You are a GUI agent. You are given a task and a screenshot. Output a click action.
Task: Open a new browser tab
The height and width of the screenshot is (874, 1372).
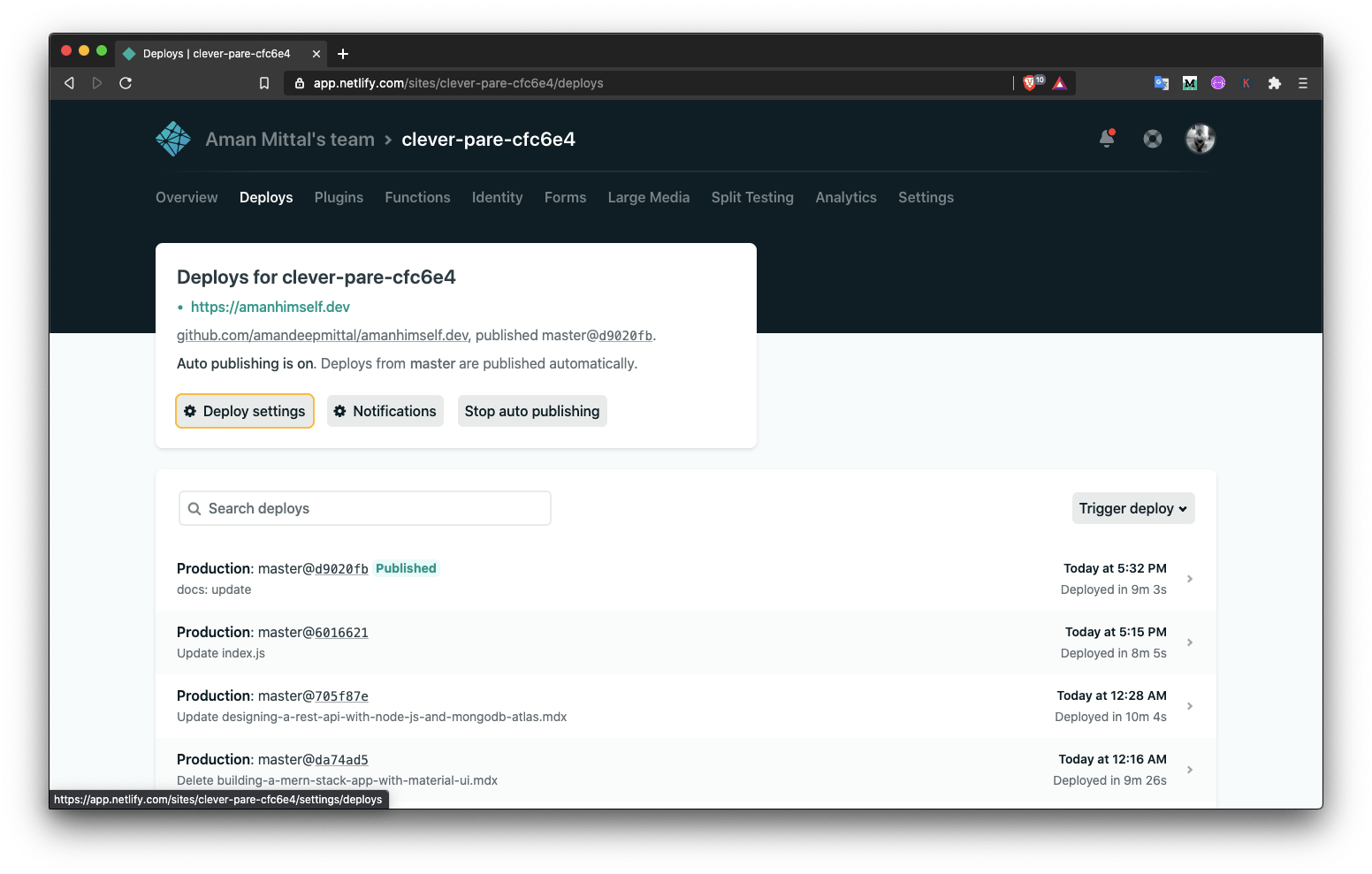click(343, 54)
